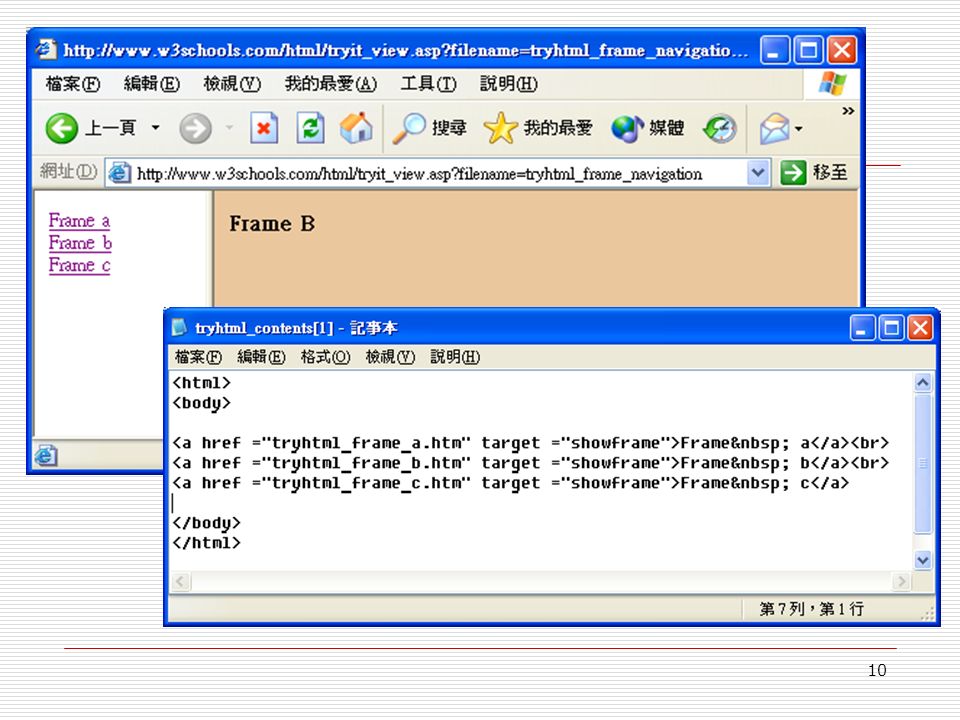960x720 pixels.
Task: Click Notepad horizontal scrollbar left arrow
Action: (x=181, y=581)
